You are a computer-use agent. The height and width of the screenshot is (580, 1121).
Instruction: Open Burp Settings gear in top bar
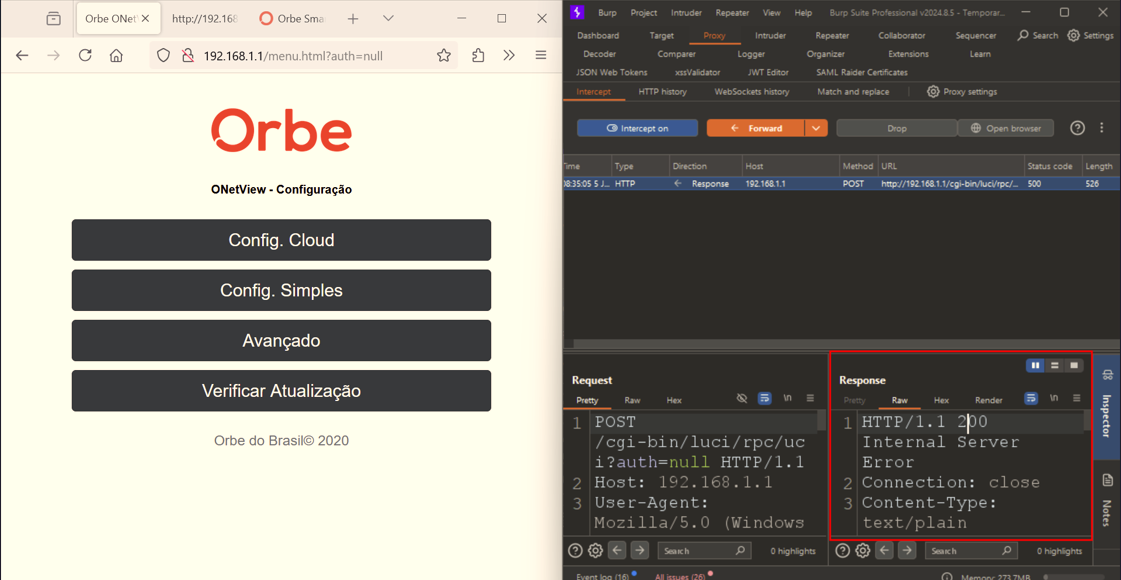[1090, 35]
